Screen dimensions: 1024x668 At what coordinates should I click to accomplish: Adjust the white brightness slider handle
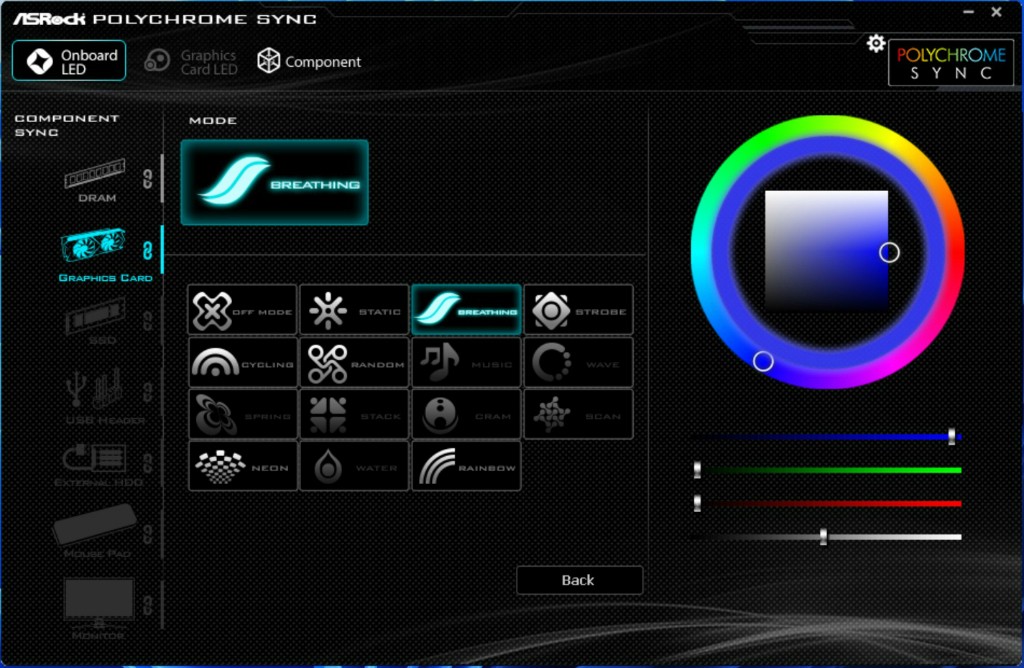click(824, 537)
